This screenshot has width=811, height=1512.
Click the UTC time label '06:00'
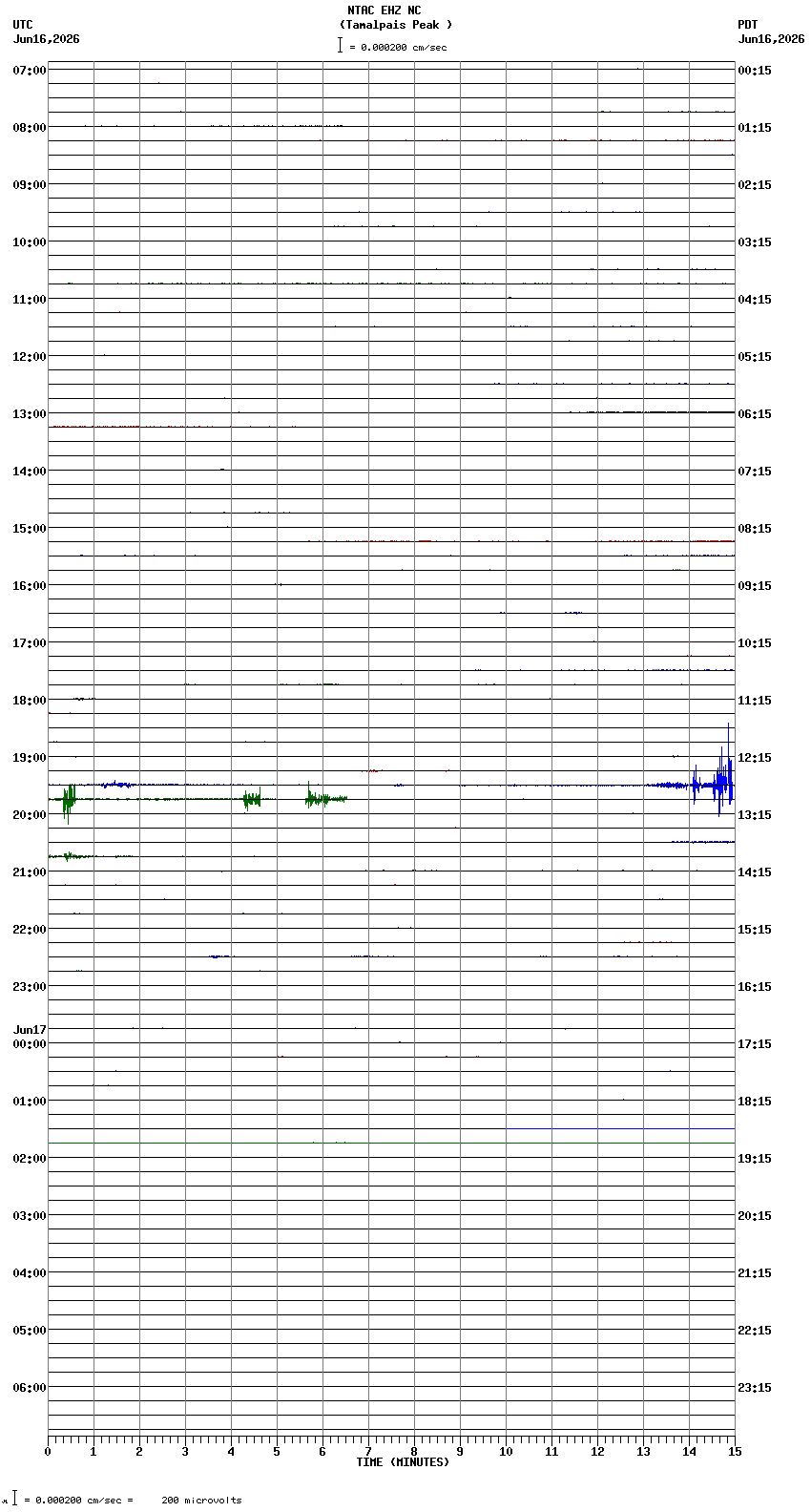pyautogui.click(x=30, y=1388)
